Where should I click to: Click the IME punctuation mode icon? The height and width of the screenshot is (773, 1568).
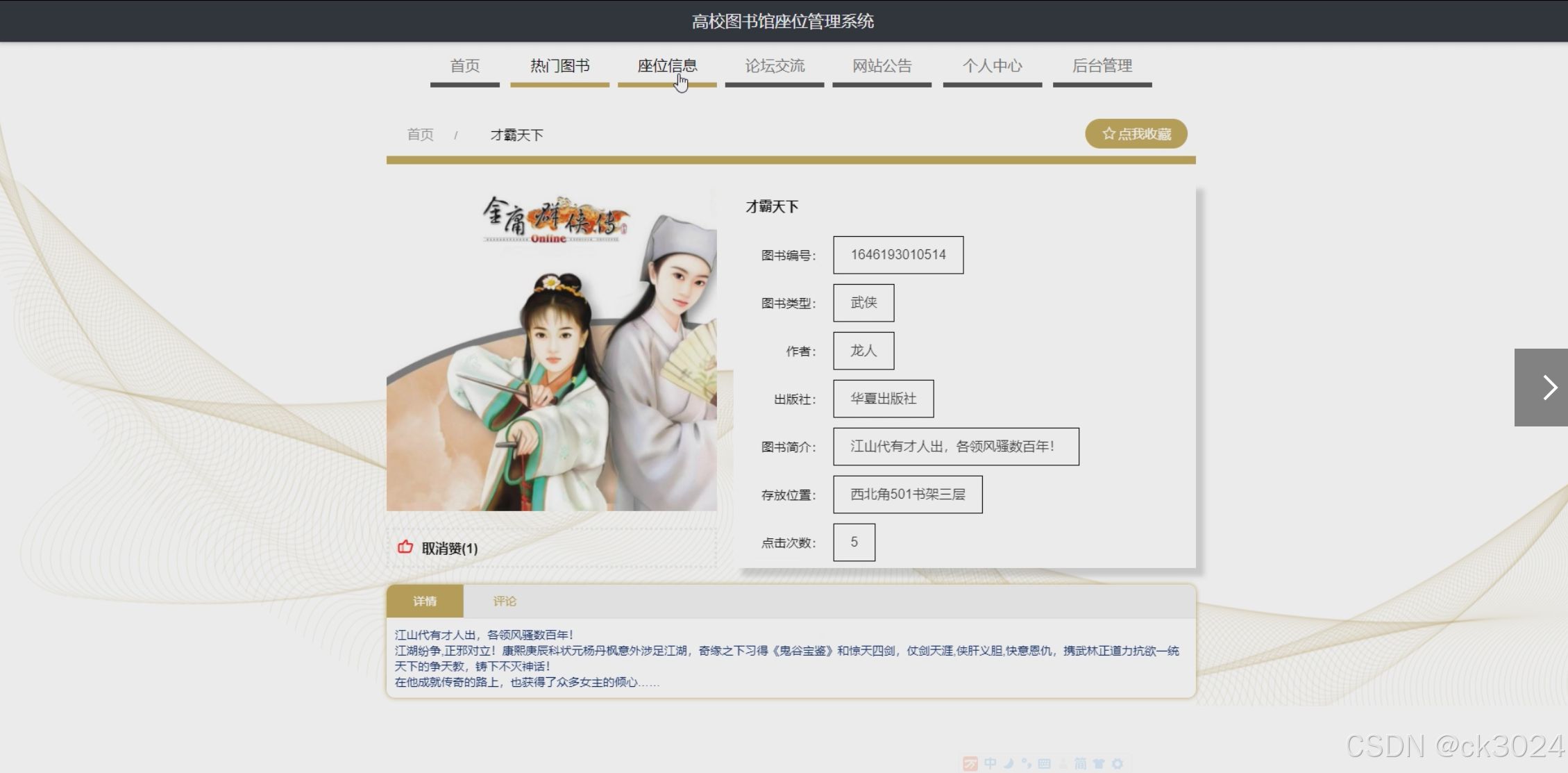[1027, 764]
